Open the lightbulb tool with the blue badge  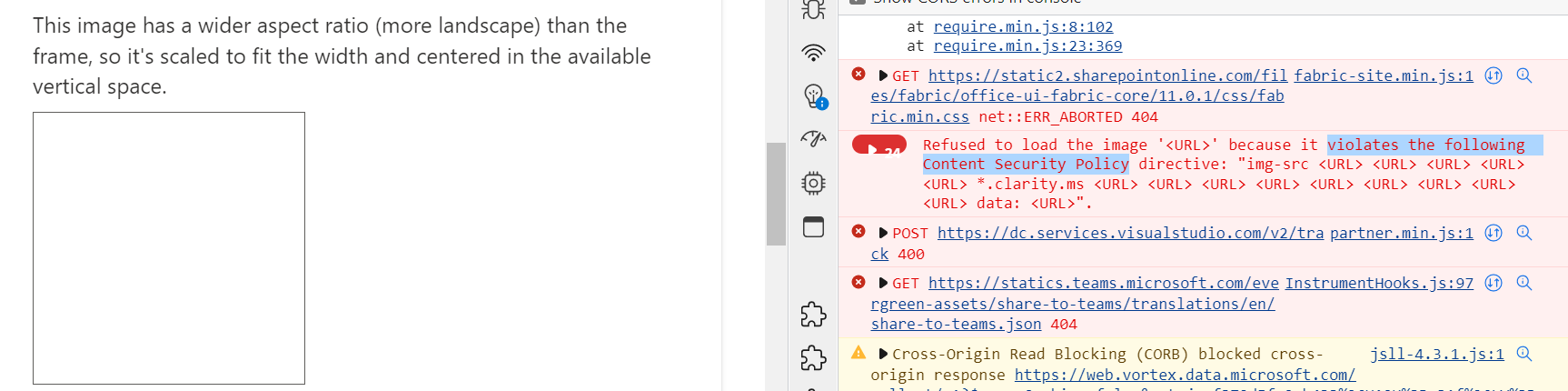click(x=814, y=95)
